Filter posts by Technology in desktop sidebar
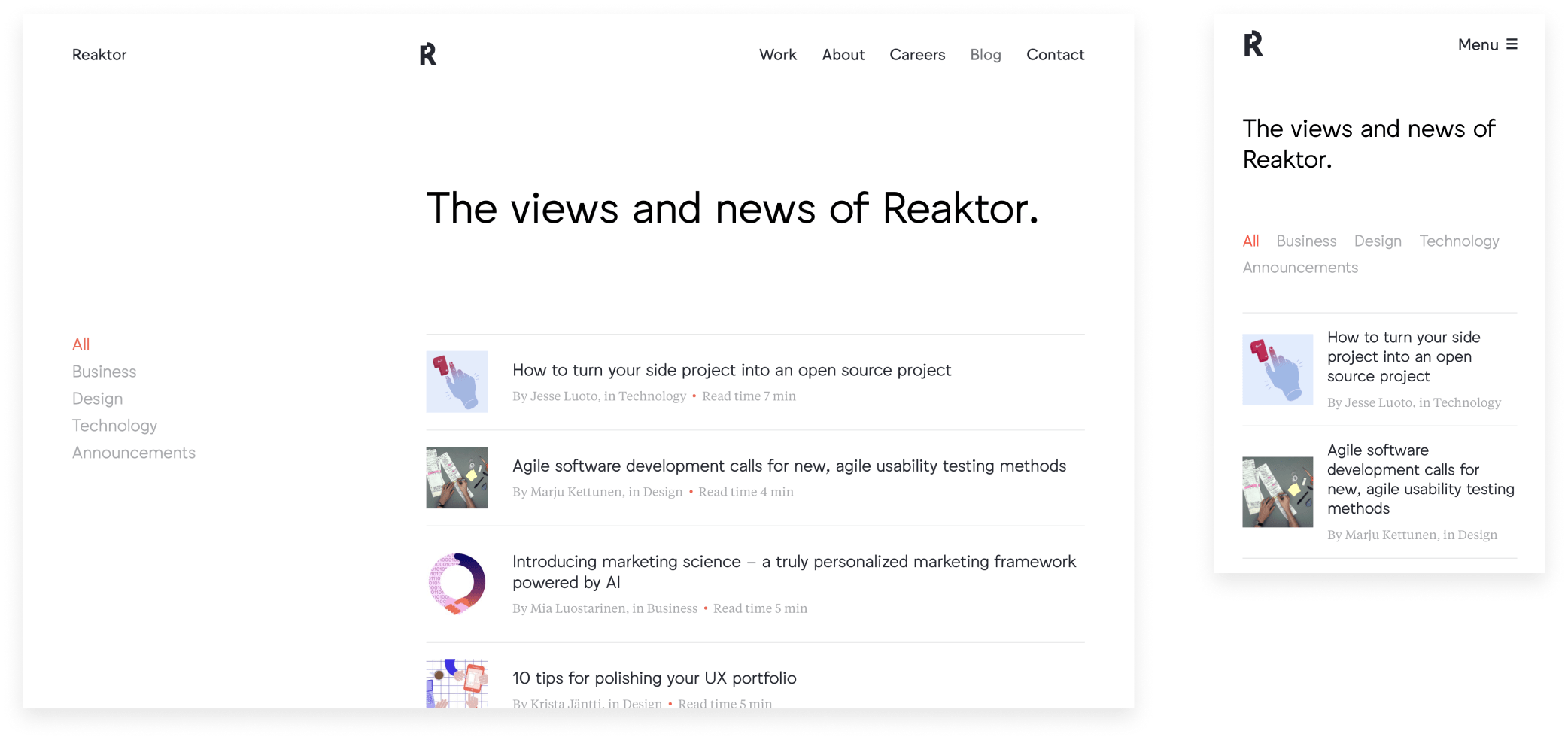Viewport: 1568px width, 740px height. (114, 426)
